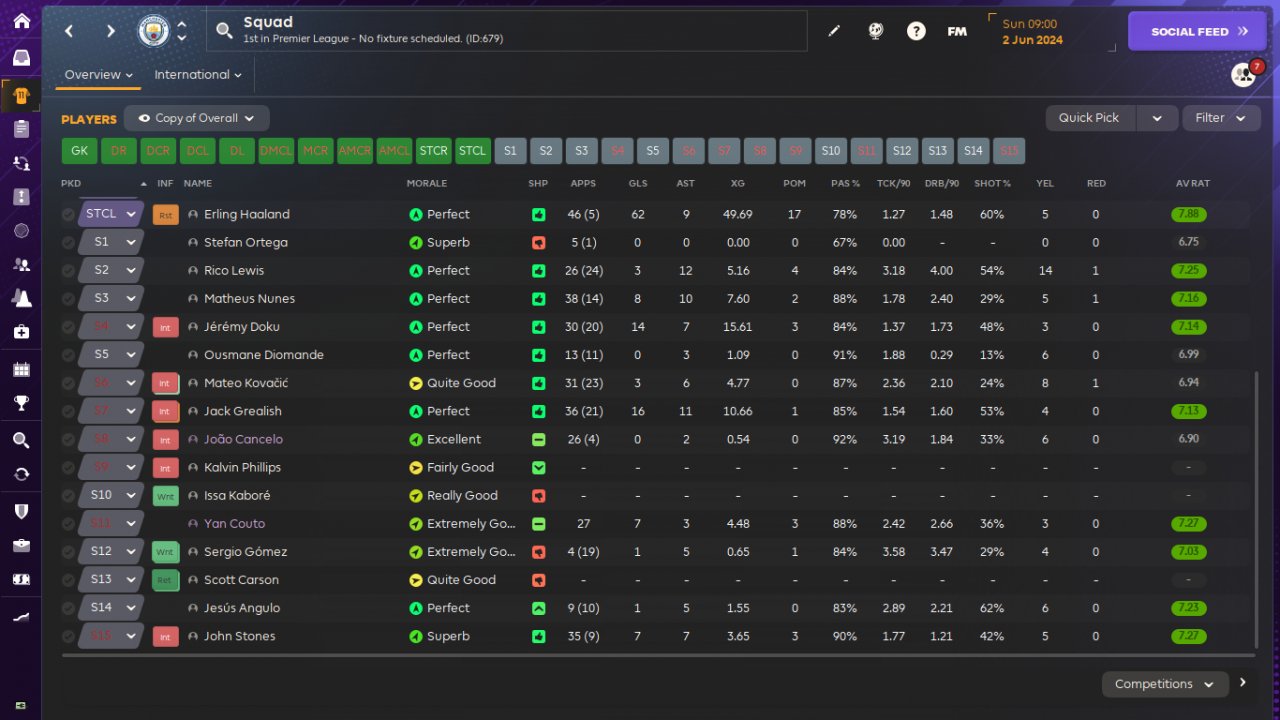The width and height of the screenshot is (1280, 720).
Task: Open the International tab menu
Action: (198, 75)
